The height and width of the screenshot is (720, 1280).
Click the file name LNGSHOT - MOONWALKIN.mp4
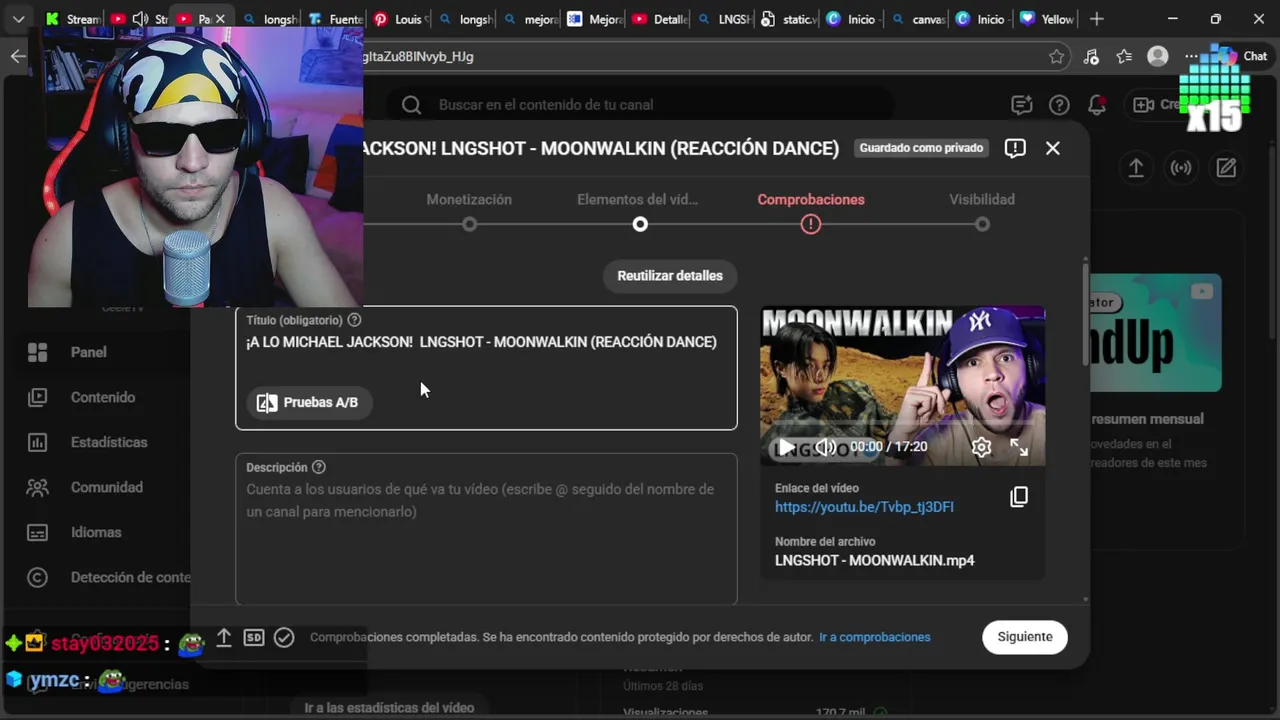875,561
